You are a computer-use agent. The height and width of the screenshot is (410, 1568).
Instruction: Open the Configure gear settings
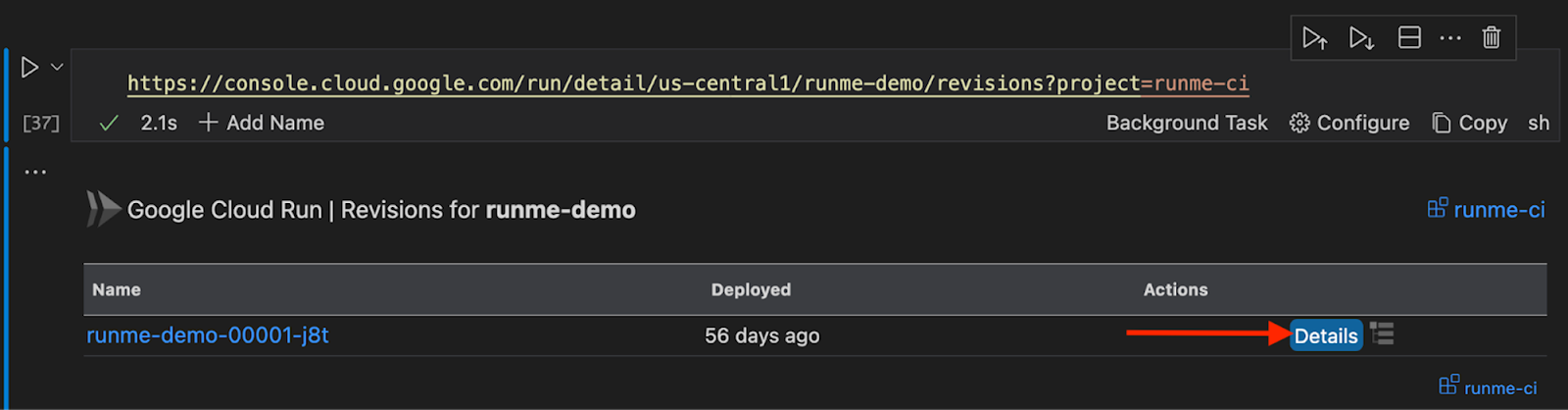(1349, 123)
